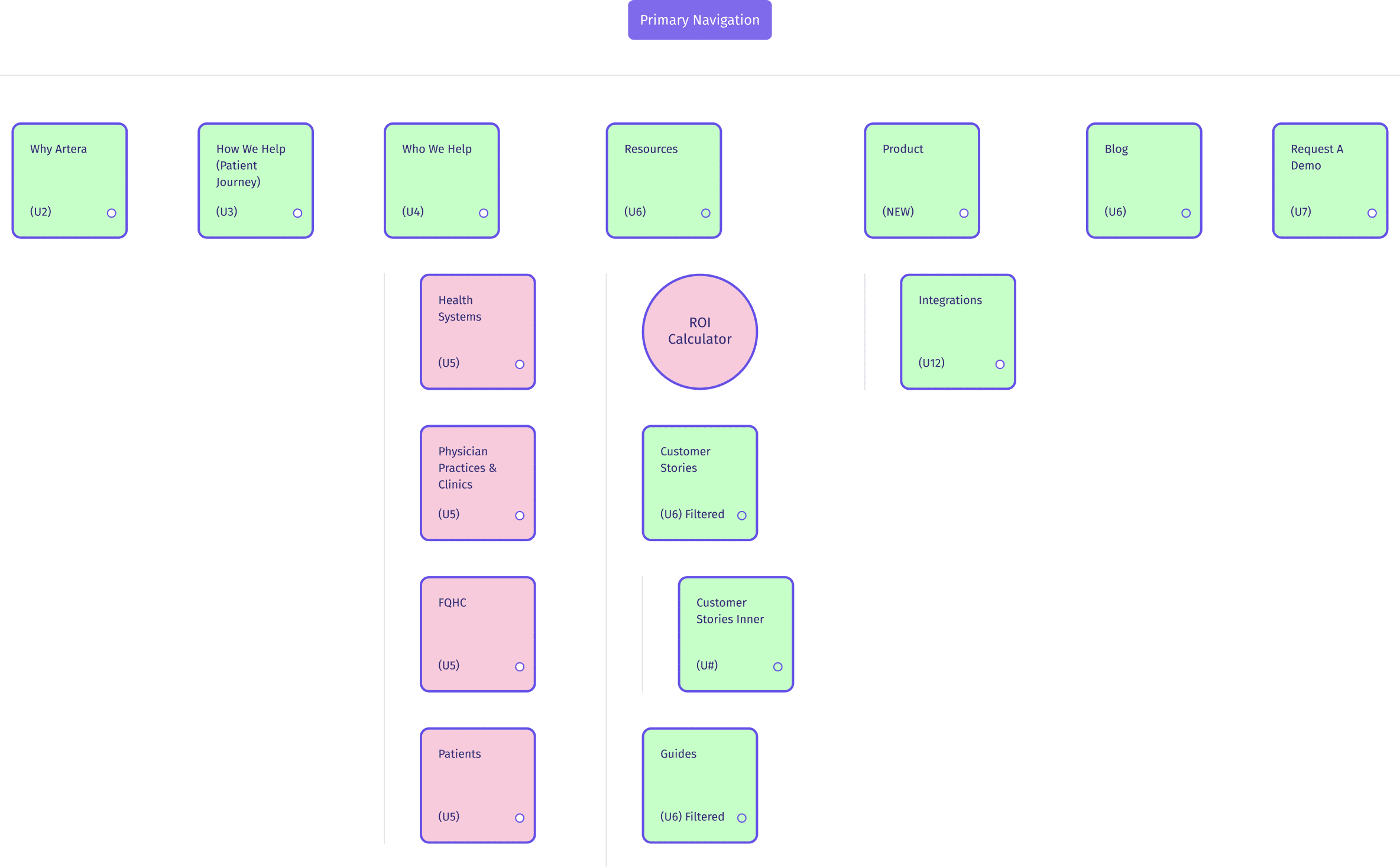Image resolution: width=1400 pixels, height=867 pixels.
Task: Click the (U#) label on Customer Stories Inner
Action: click(707, 665)
